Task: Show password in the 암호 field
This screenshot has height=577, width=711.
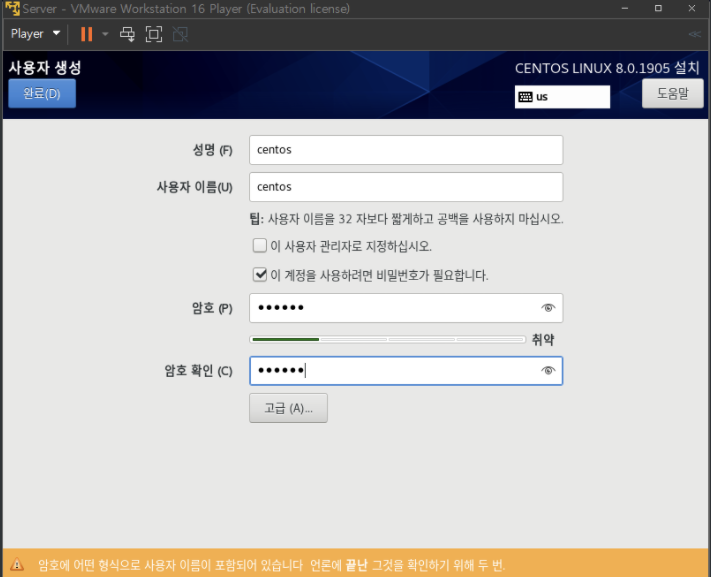Action: [548, 308]
